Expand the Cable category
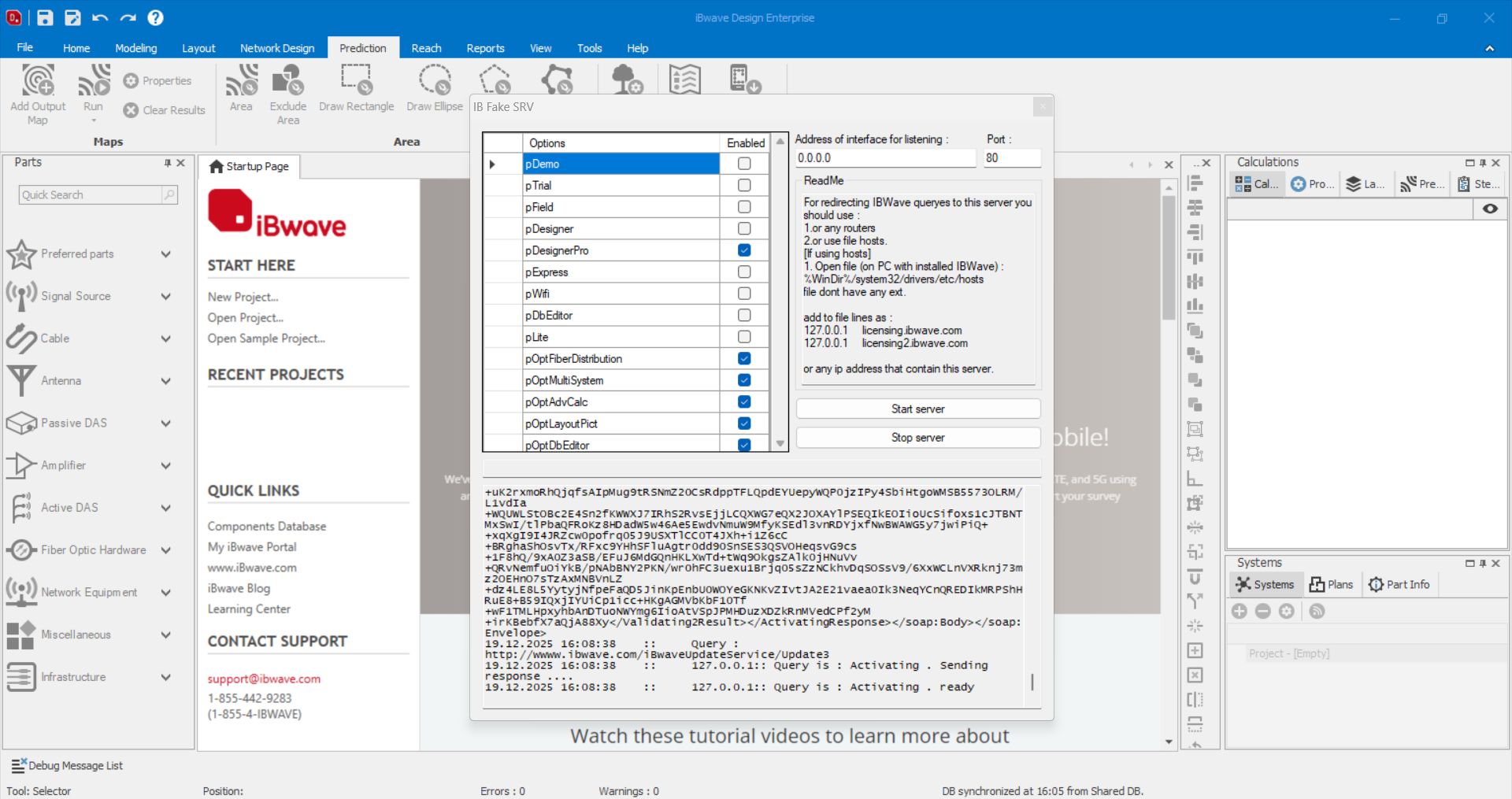The height and width of the screenshot is (799, 1512). click(166, 338)
